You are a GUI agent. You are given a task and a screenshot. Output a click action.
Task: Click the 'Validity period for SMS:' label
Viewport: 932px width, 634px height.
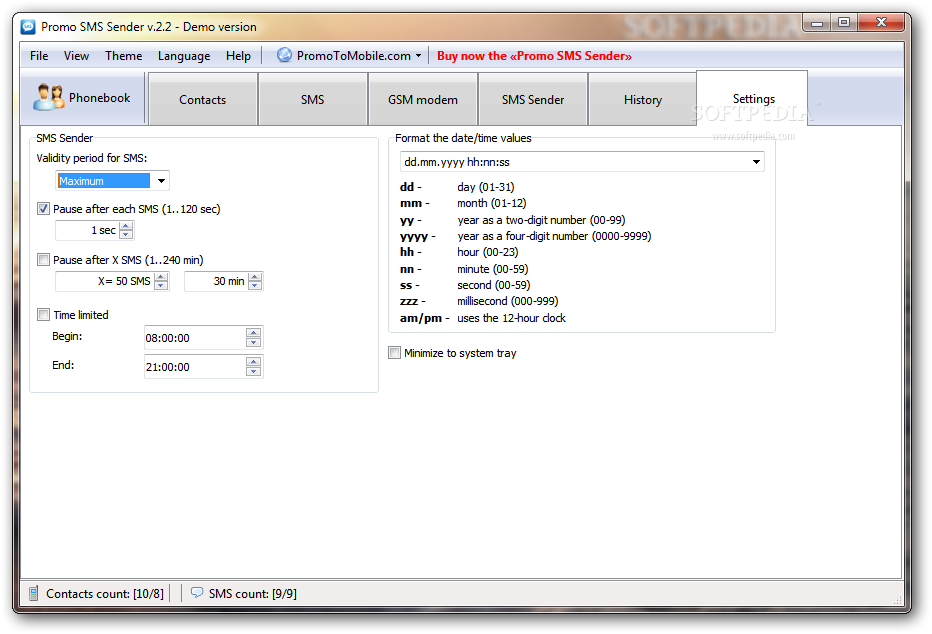coord(92,158)
